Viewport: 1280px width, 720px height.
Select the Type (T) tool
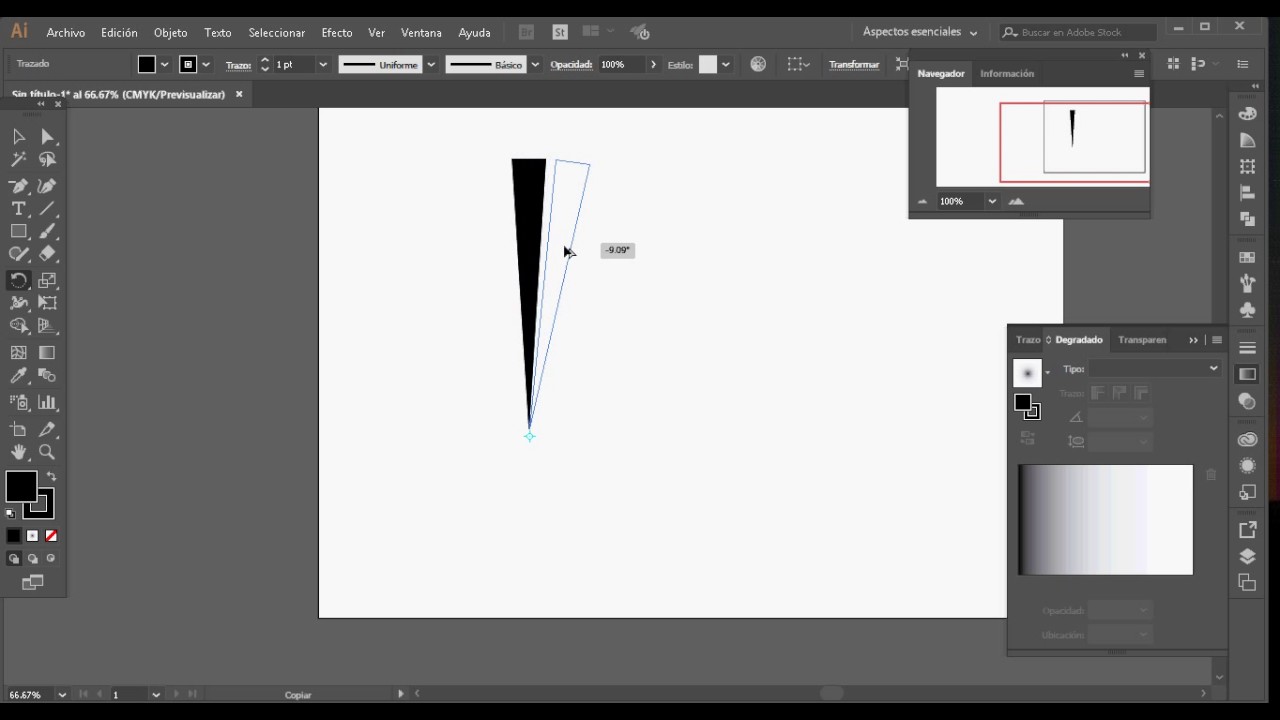point(19,209)
